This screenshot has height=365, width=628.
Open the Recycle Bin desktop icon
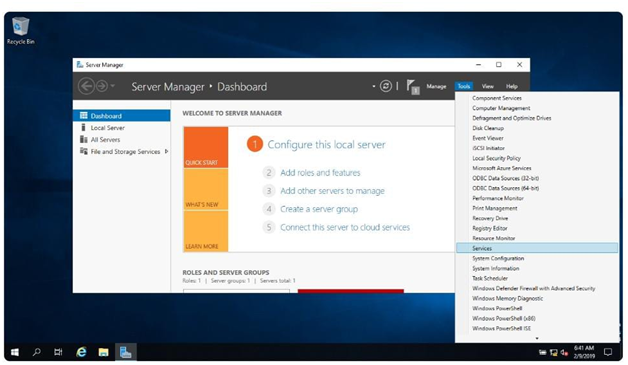click(x=20, y=30)
